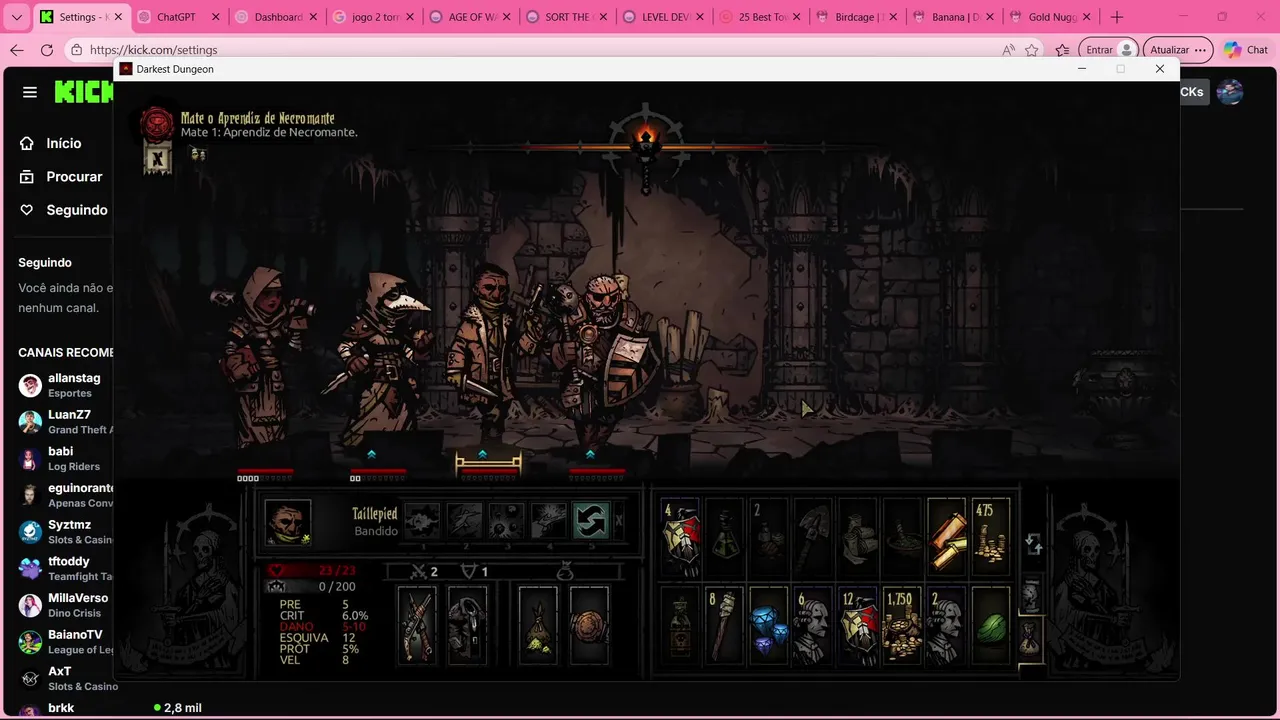Click the Entrar profile button

pos(1110,50)
